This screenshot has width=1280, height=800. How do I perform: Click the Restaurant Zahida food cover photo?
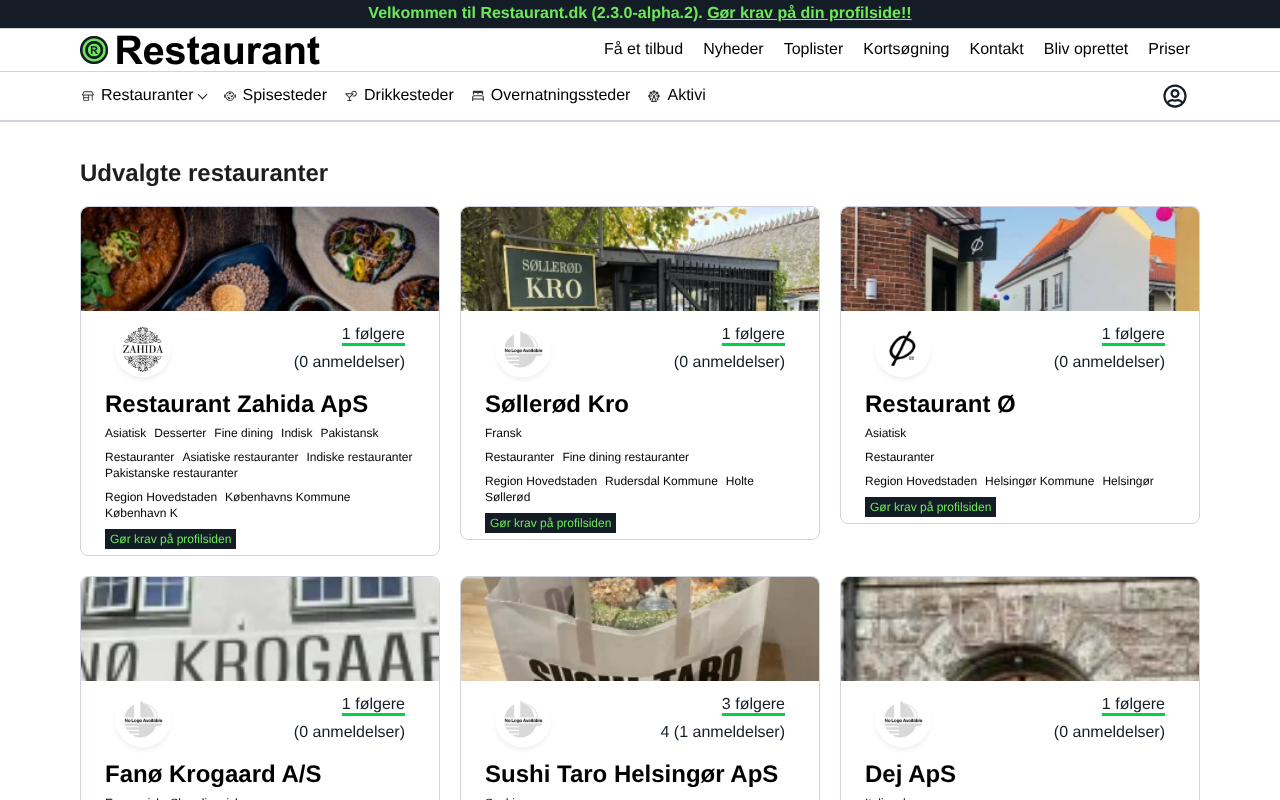[260, 259]
